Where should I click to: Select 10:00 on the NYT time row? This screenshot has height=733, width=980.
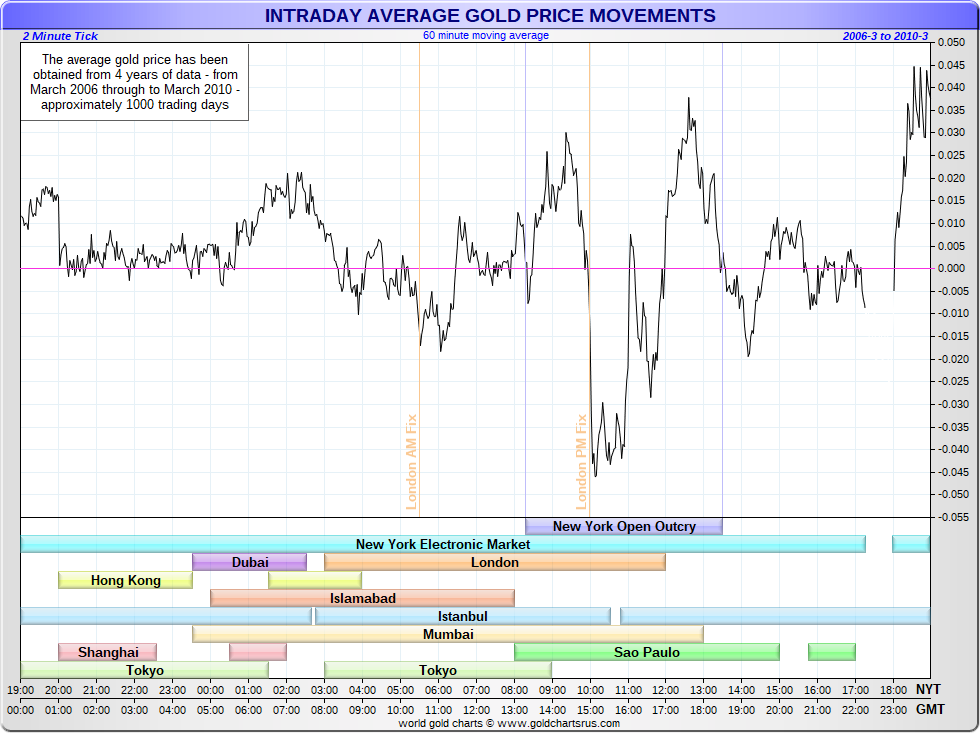pos(590,690)
